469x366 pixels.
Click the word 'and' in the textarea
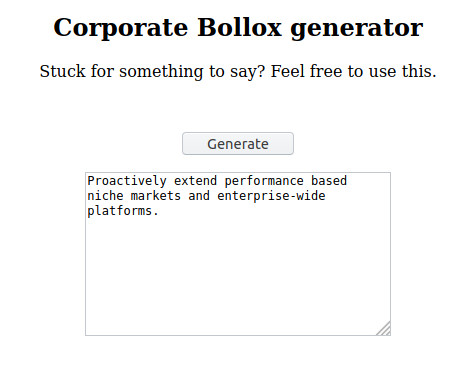click(x=199, y=196)
